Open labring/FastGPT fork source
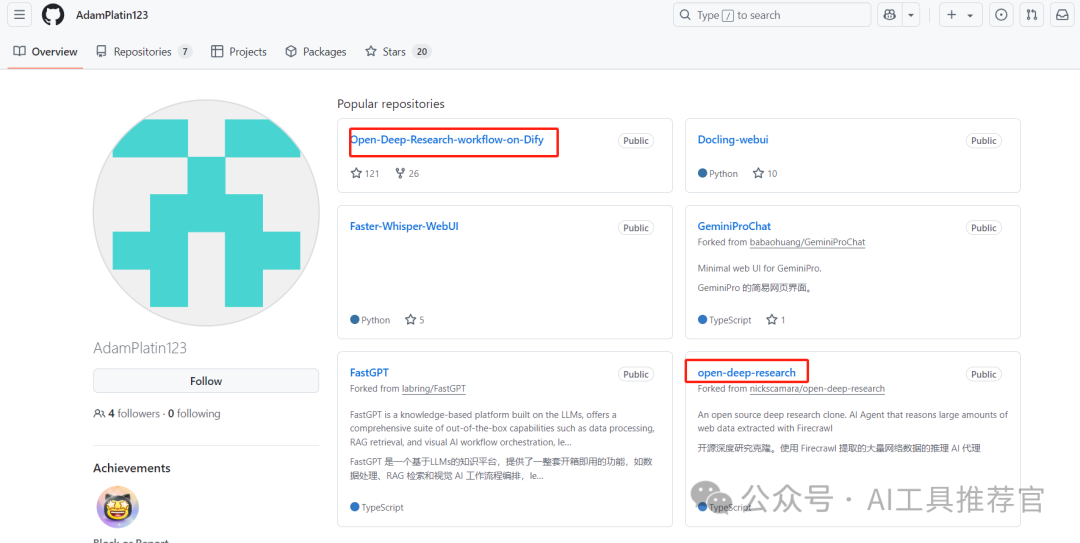The width and height of the screenshot is (1080, 543). click(x=434, y=389)
